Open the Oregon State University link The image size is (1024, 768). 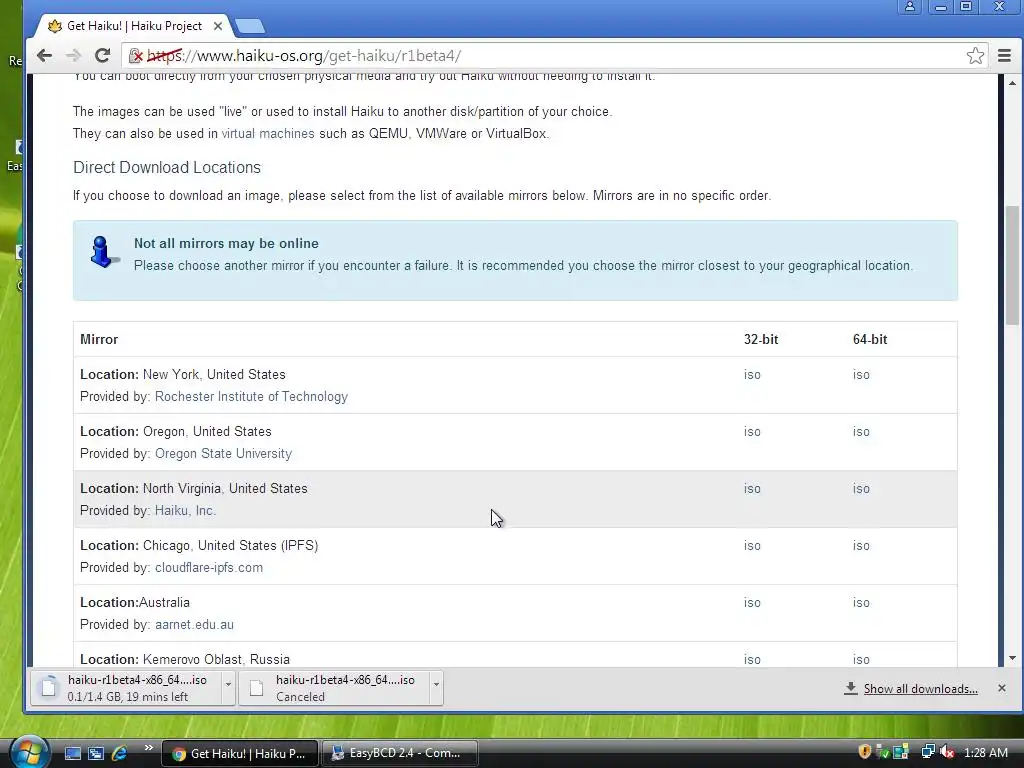[223, 453]
